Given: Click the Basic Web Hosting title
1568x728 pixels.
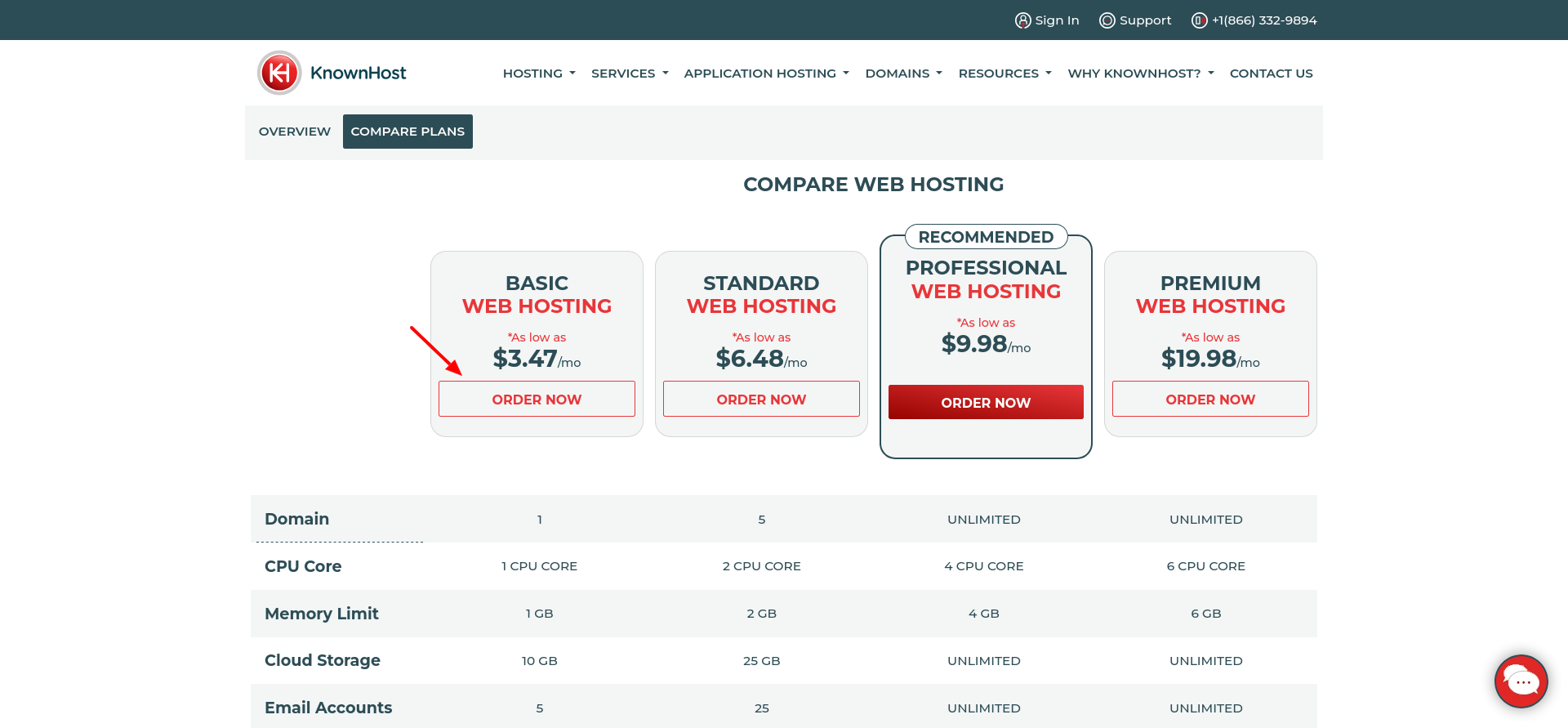Looking at the screenshot, I should click(x=537, y=294).
